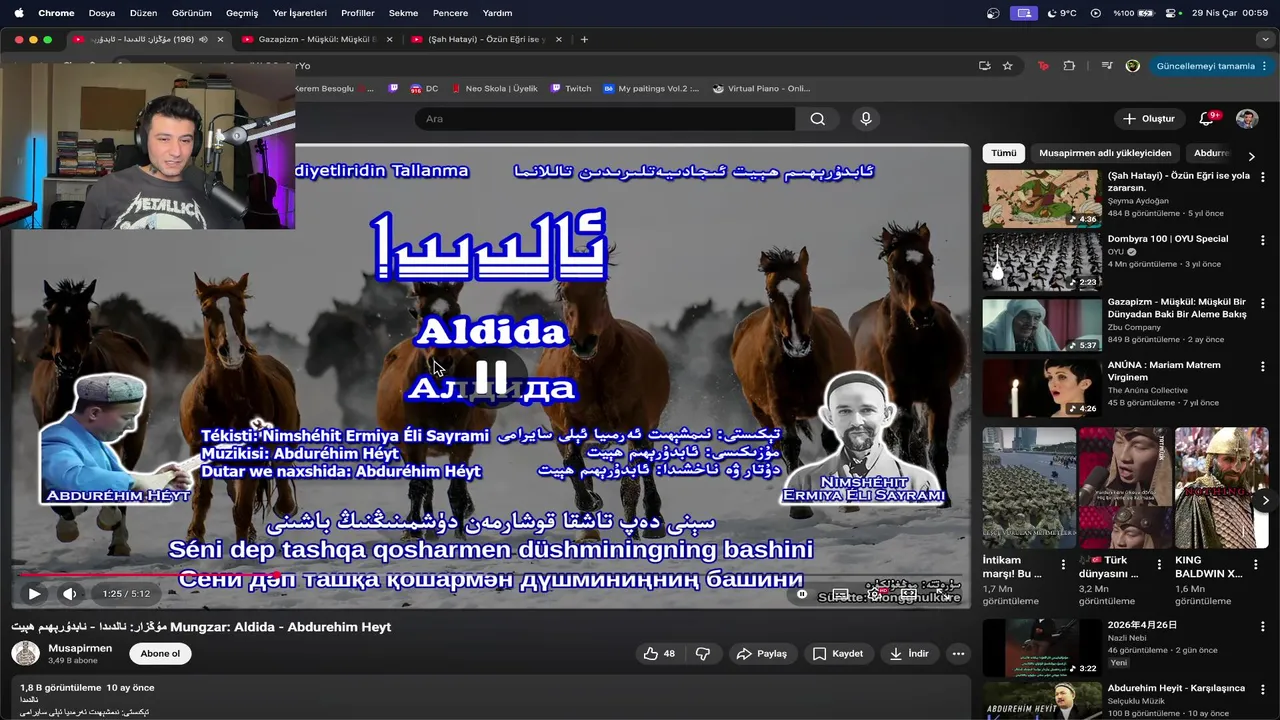Open the 'Geçmiş' menu in the menu bar
The height and width of the screenshot is (720, 1280).
coord(242,13)
